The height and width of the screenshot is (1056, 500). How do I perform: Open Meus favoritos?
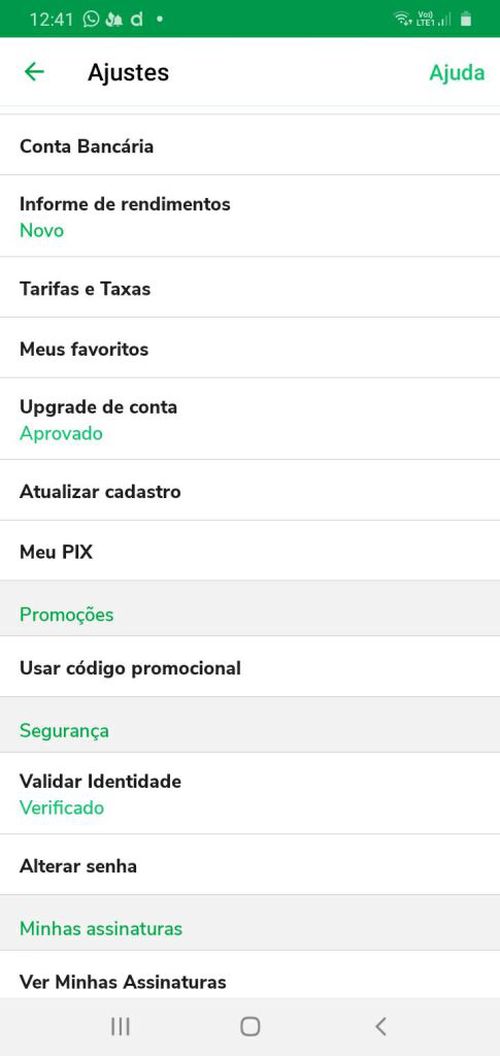[250, 348]
